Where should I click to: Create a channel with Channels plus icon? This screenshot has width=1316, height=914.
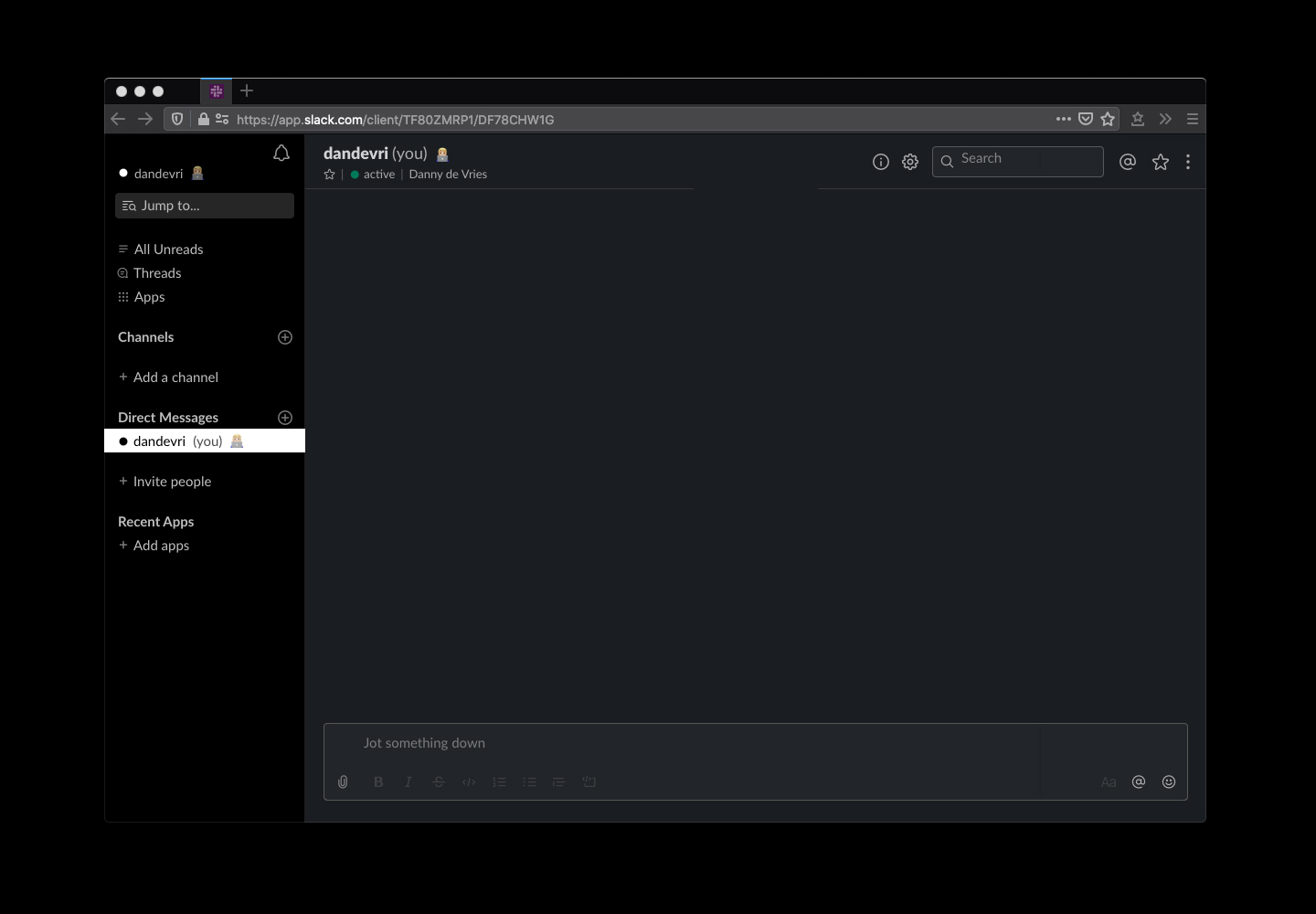pos(285,337)
